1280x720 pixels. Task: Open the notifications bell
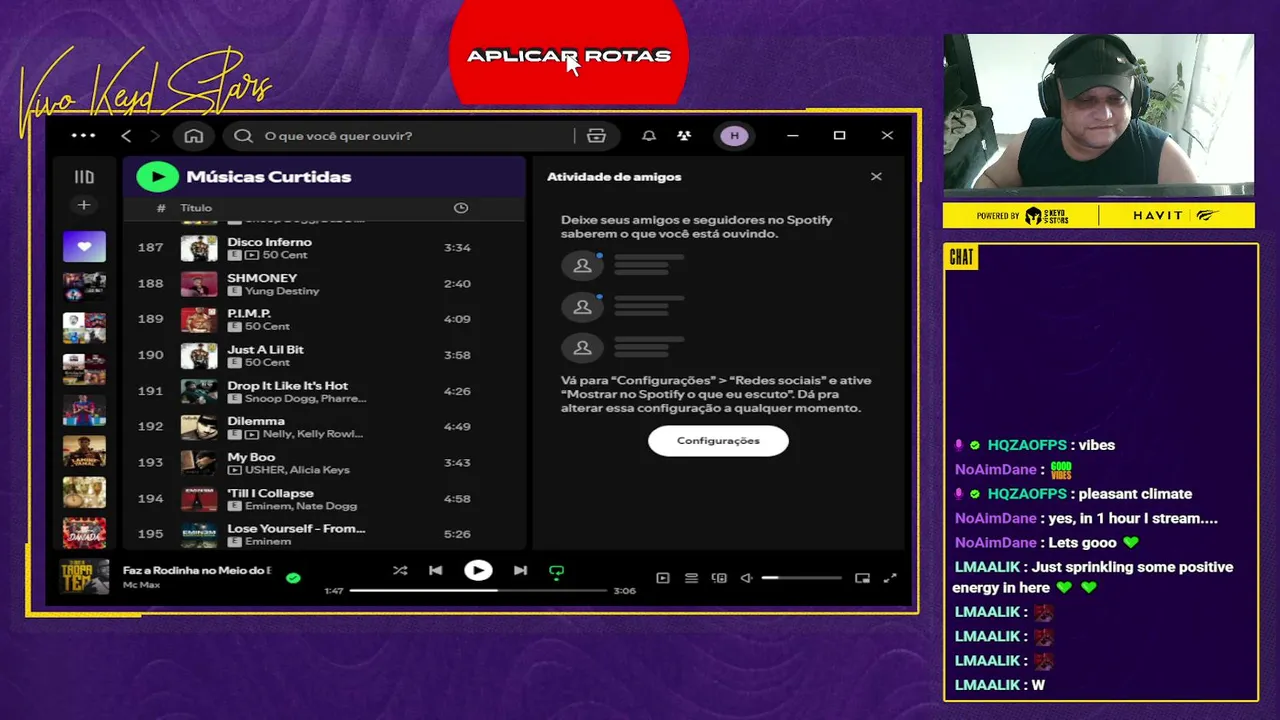(x=648, y=136)
